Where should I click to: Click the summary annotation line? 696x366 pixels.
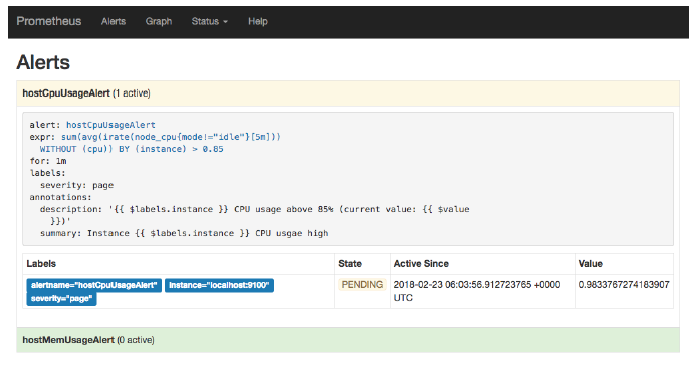tap(184, 233)
